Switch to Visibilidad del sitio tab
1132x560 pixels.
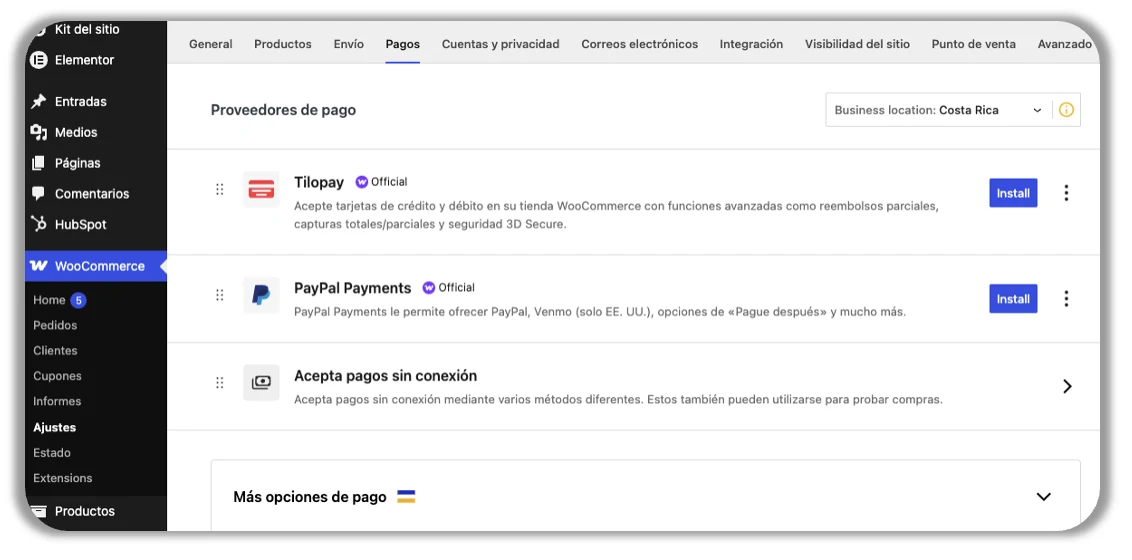[x=858, y=44]
